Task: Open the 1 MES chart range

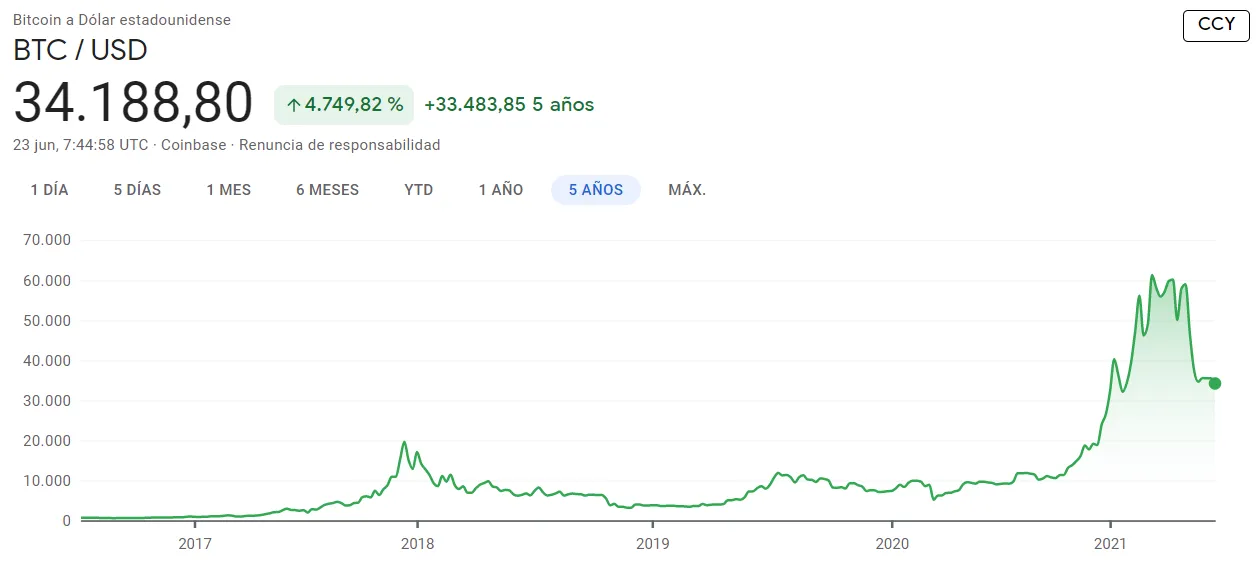Action: 229,190
